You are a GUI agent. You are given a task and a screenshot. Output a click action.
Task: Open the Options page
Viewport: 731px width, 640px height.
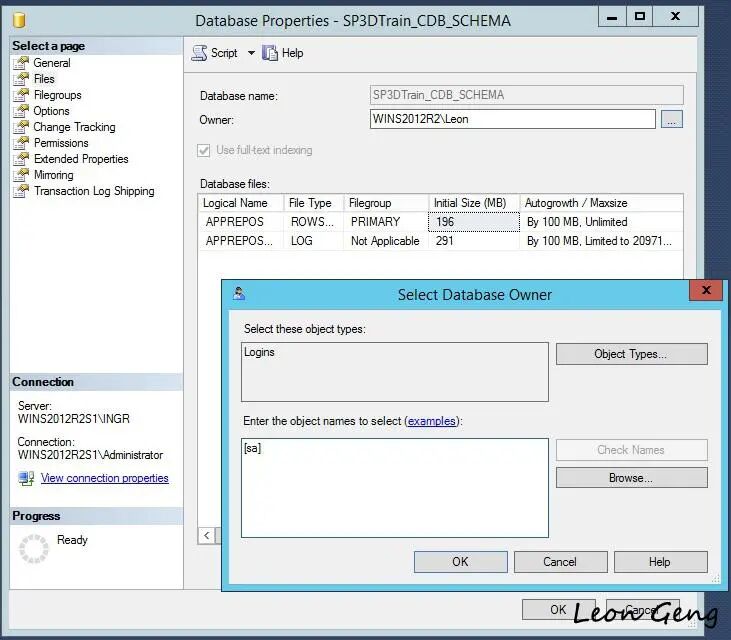(51, 111)
